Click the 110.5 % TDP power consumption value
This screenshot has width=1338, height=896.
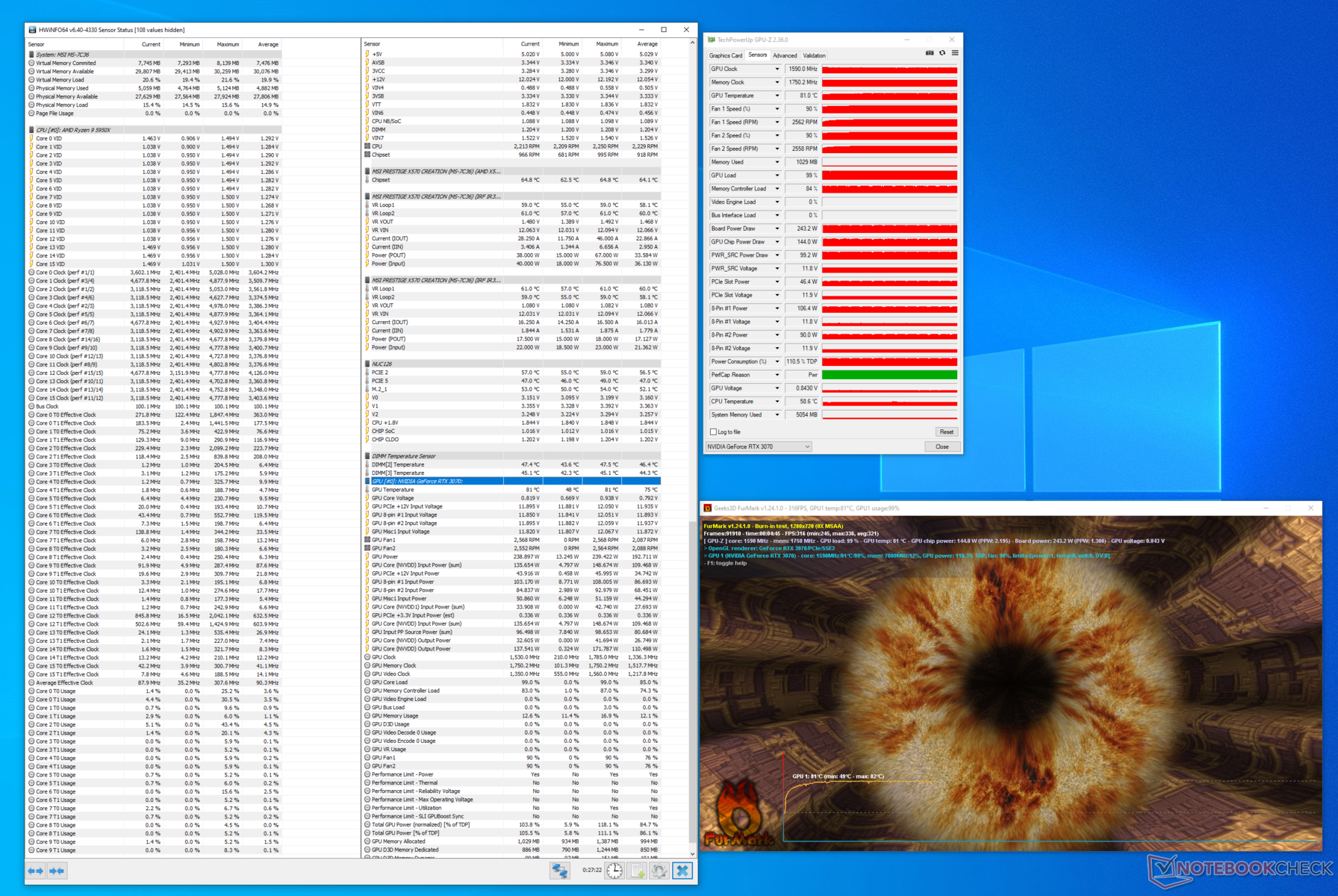pos(802,361)
